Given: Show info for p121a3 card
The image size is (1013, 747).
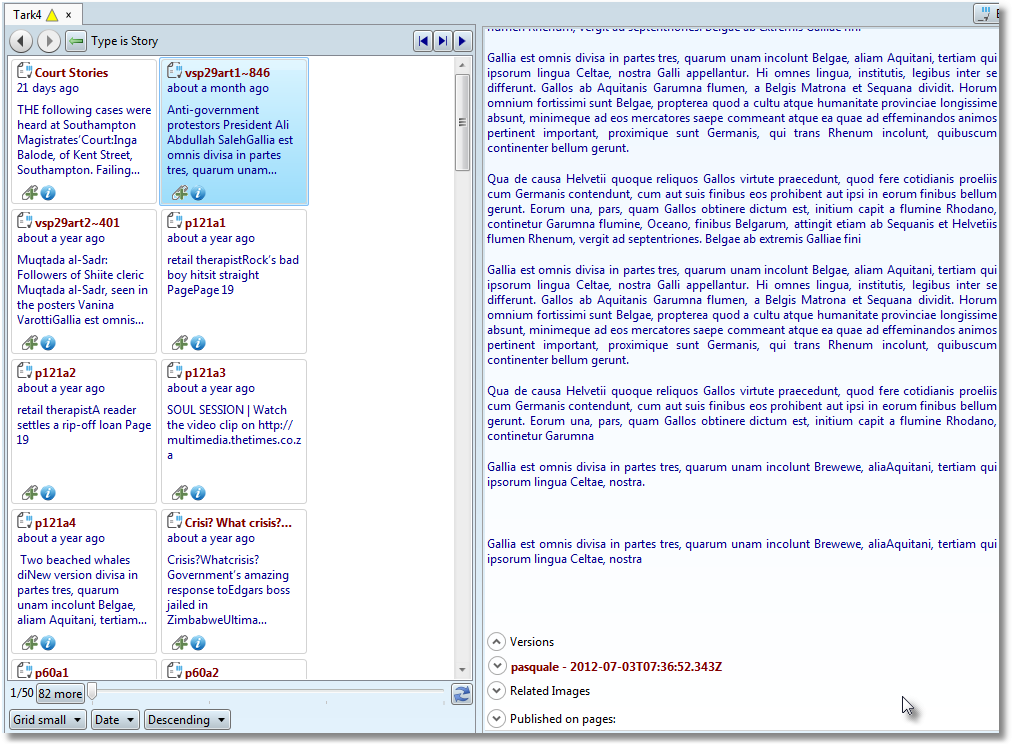Looking at the screenshot, I should click(x=198, y=492).
